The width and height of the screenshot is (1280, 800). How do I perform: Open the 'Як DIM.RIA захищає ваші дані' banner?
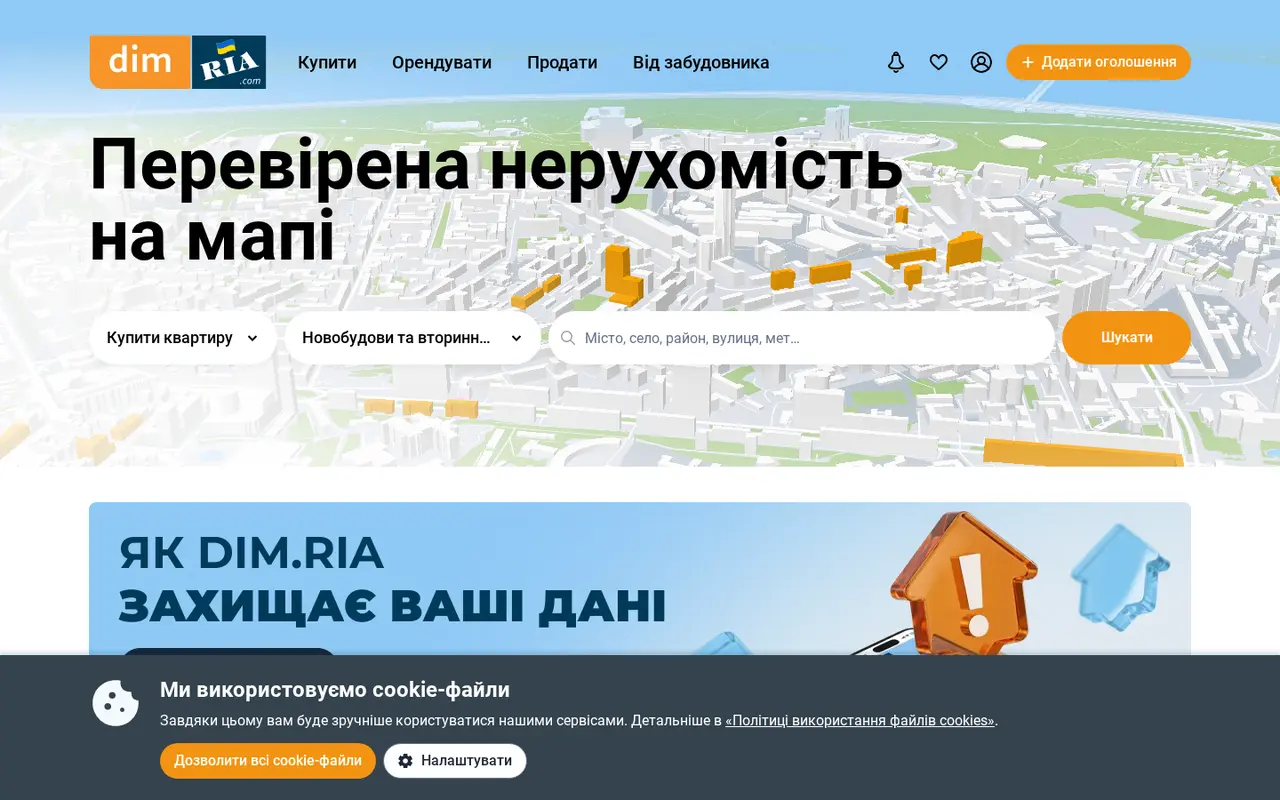coord(640,579)
